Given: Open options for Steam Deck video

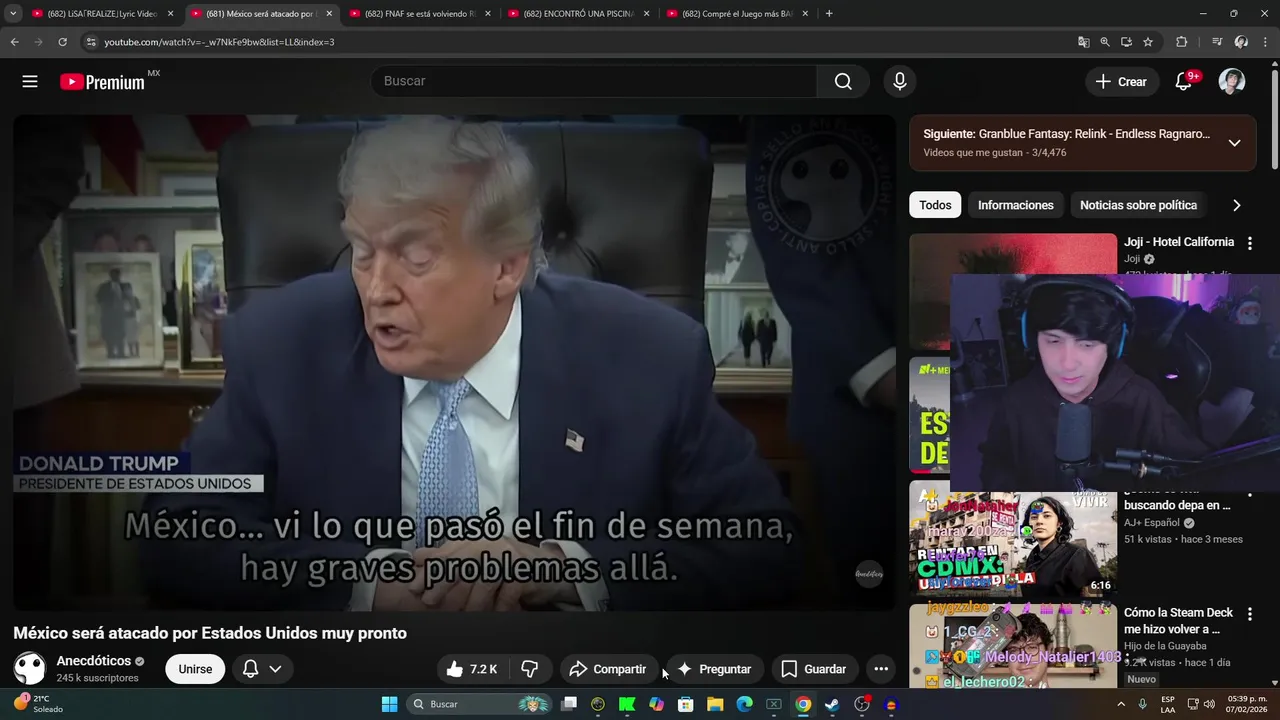Looking at the screenshot, I should pyautogui.click(x=1249, y=614).
